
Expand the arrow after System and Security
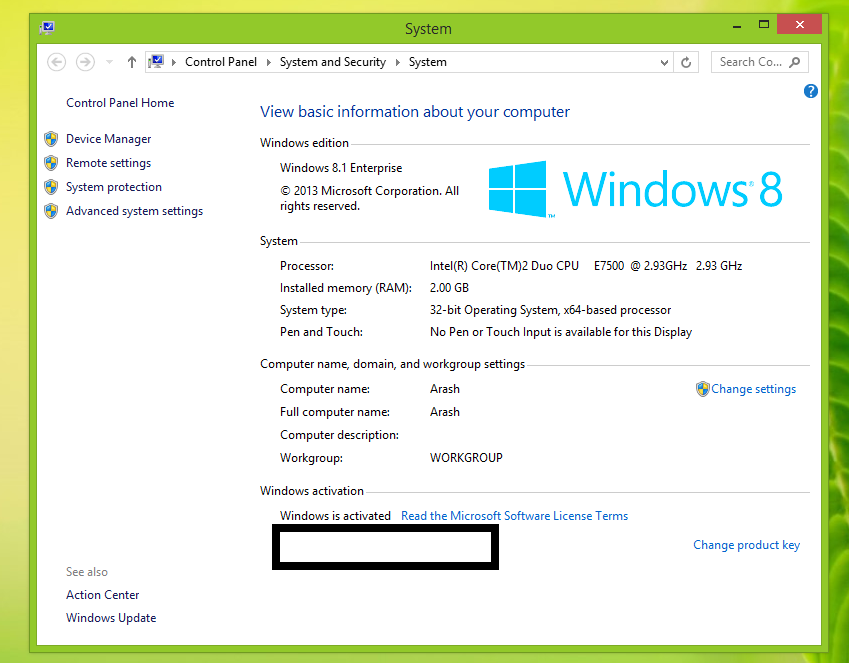(x=397, y=62)
